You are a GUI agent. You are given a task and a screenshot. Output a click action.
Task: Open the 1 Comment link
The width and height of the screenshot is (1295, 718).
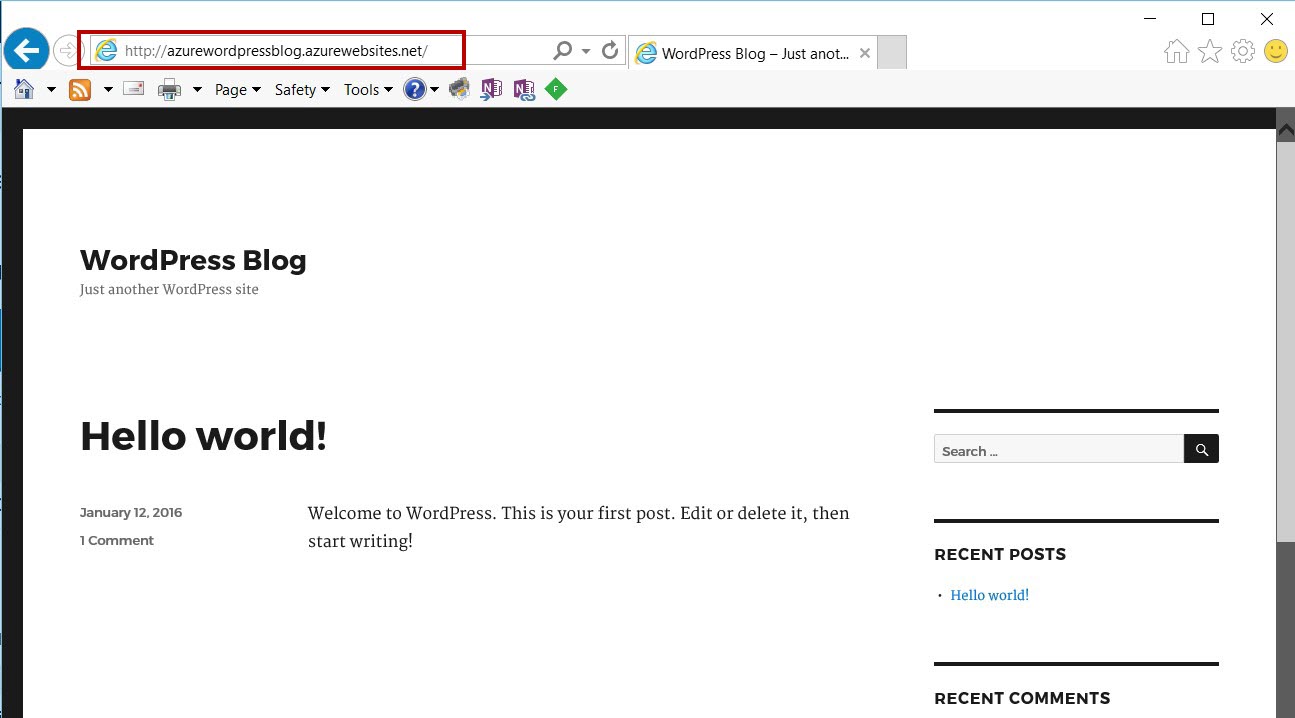click(117, 540)
